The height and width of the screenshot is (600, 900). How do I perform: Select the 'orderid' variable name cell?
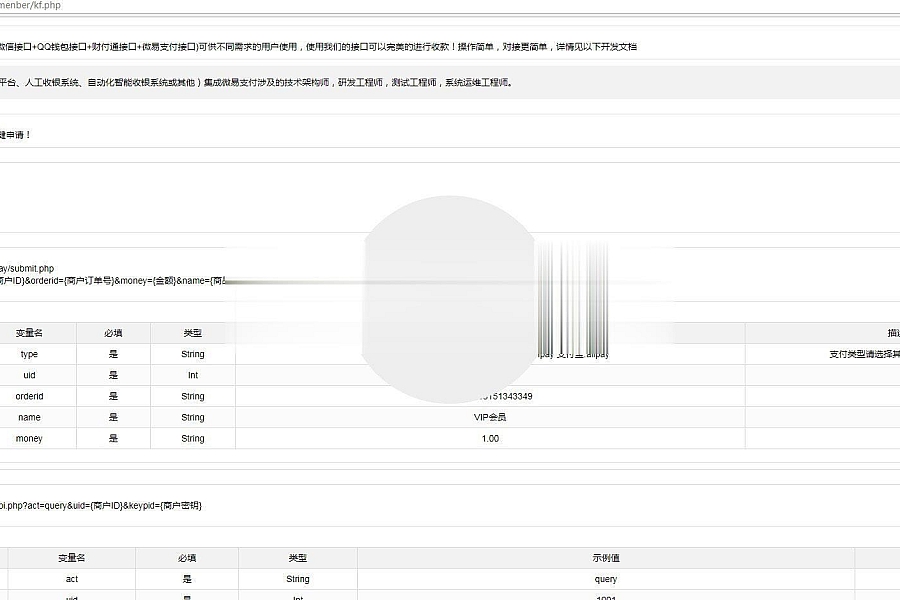29,396
